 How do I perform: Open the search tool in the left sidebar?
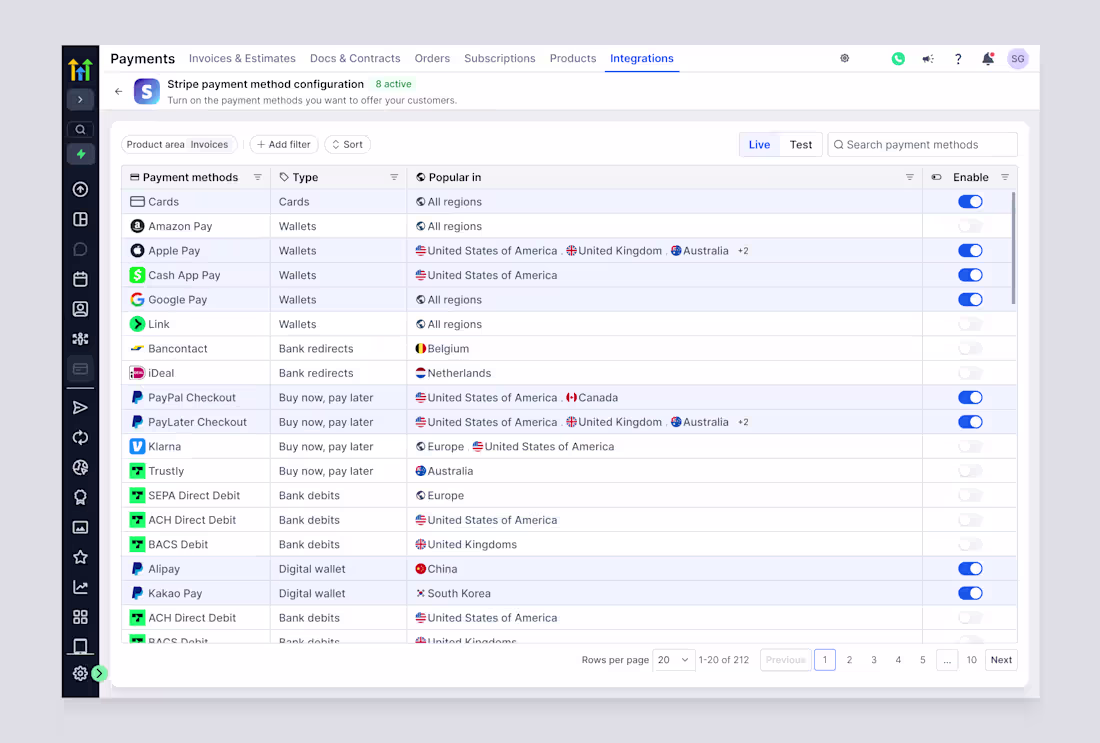(80, 129)
